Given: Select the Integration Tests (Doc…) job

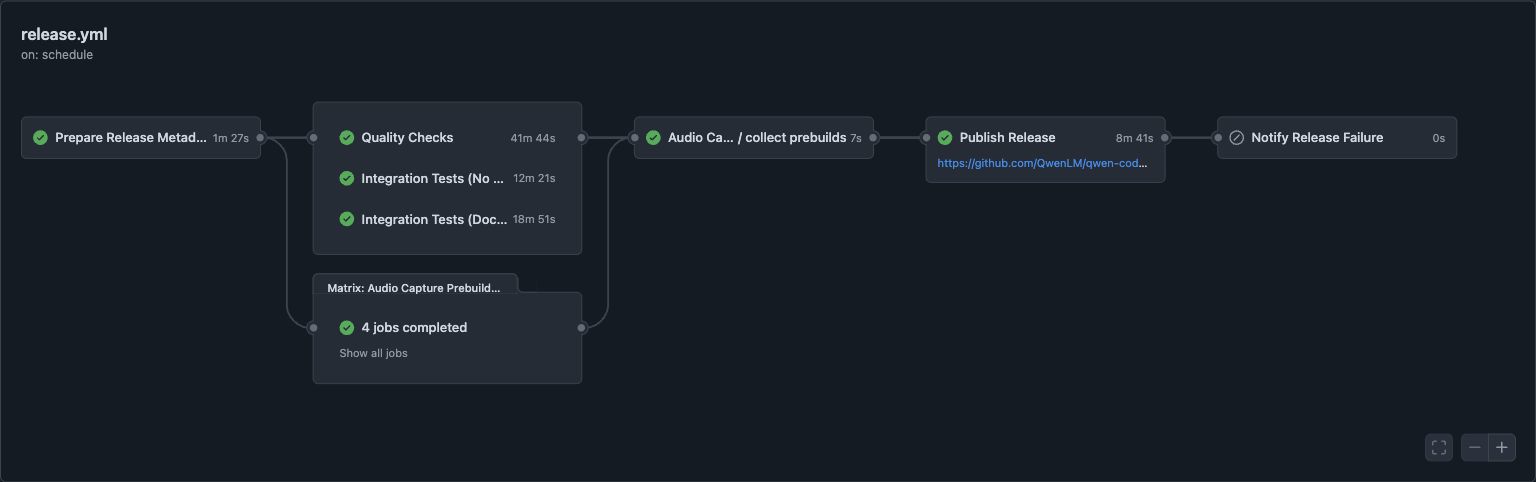Looking at the screenshot, I should click(x=447, y=219).
